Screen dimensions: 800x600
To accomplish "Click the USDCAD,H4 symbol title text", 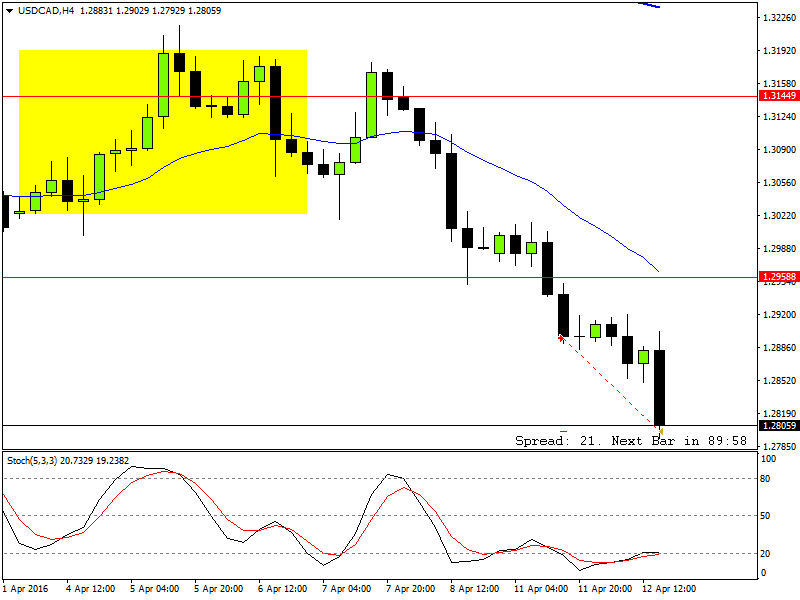I will (46, 11).
